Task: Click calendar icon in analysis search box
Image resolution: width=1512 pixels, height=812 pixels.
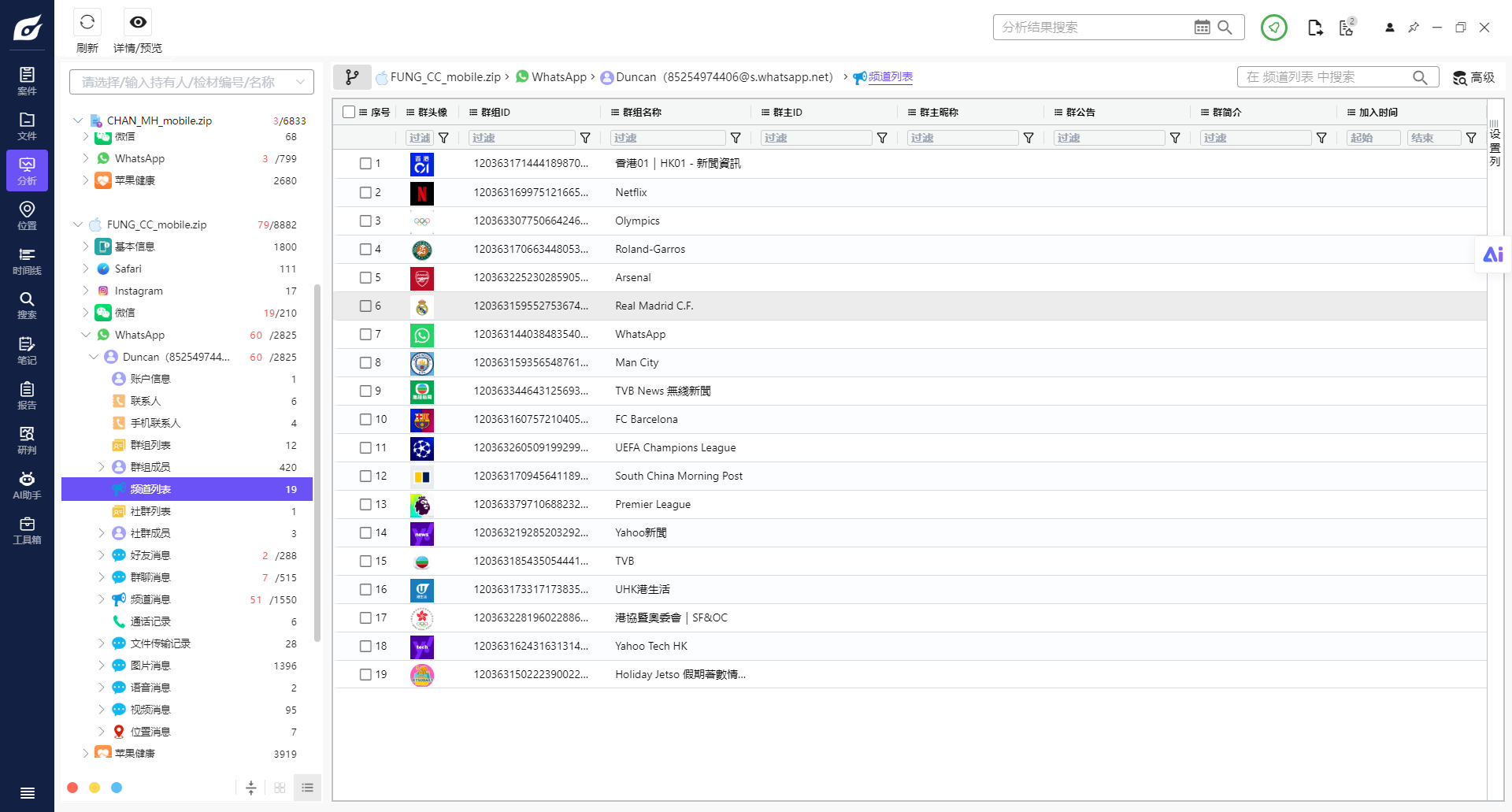Action: point(1202,28)
